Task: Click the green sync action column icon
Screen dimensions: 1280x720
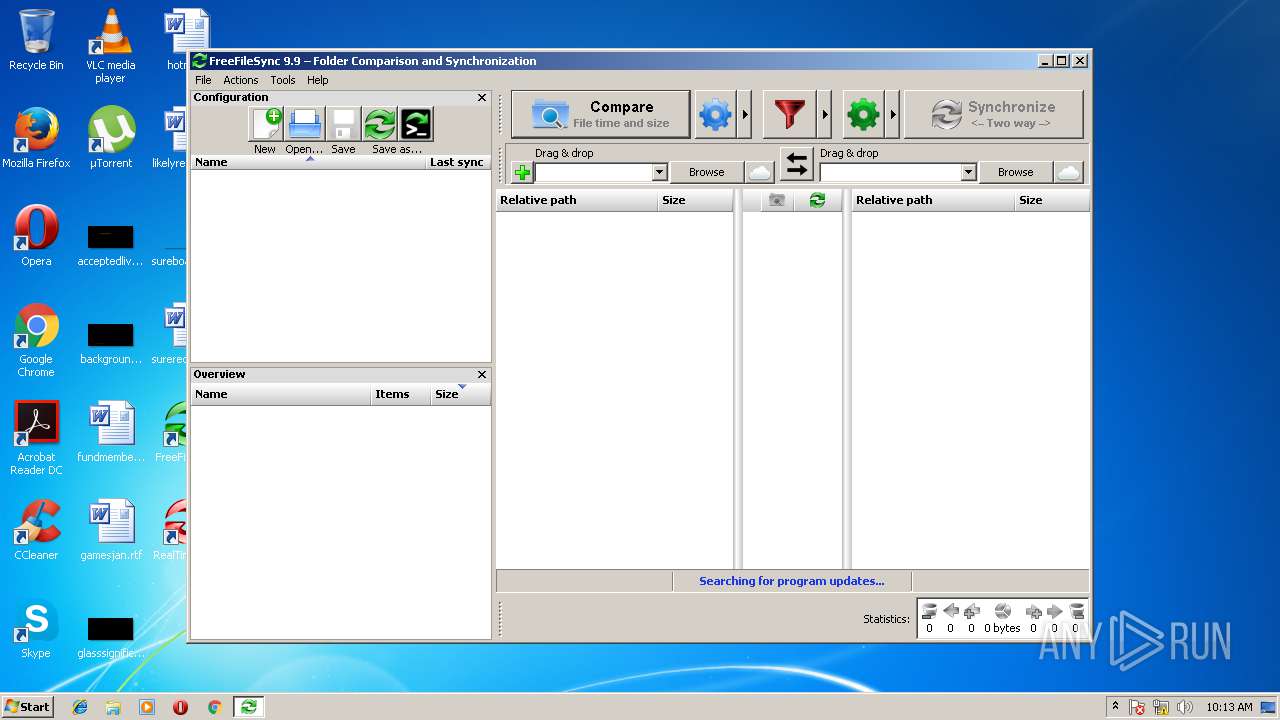Action: click(817, 200)
